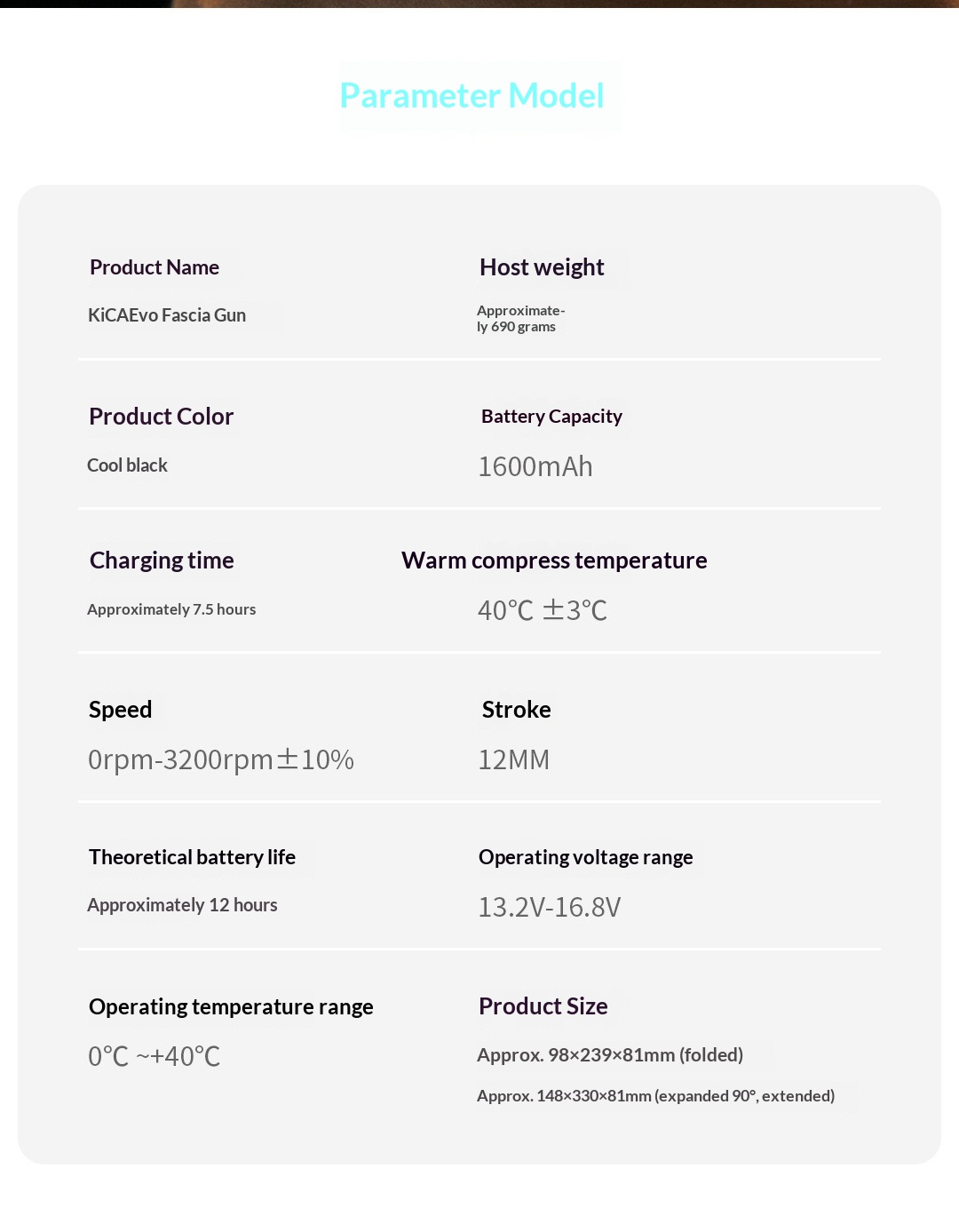Select the KiCAEvo Fascia Gun text
This screenshot has height=1232, width=959.
click(x=167, y=315)
